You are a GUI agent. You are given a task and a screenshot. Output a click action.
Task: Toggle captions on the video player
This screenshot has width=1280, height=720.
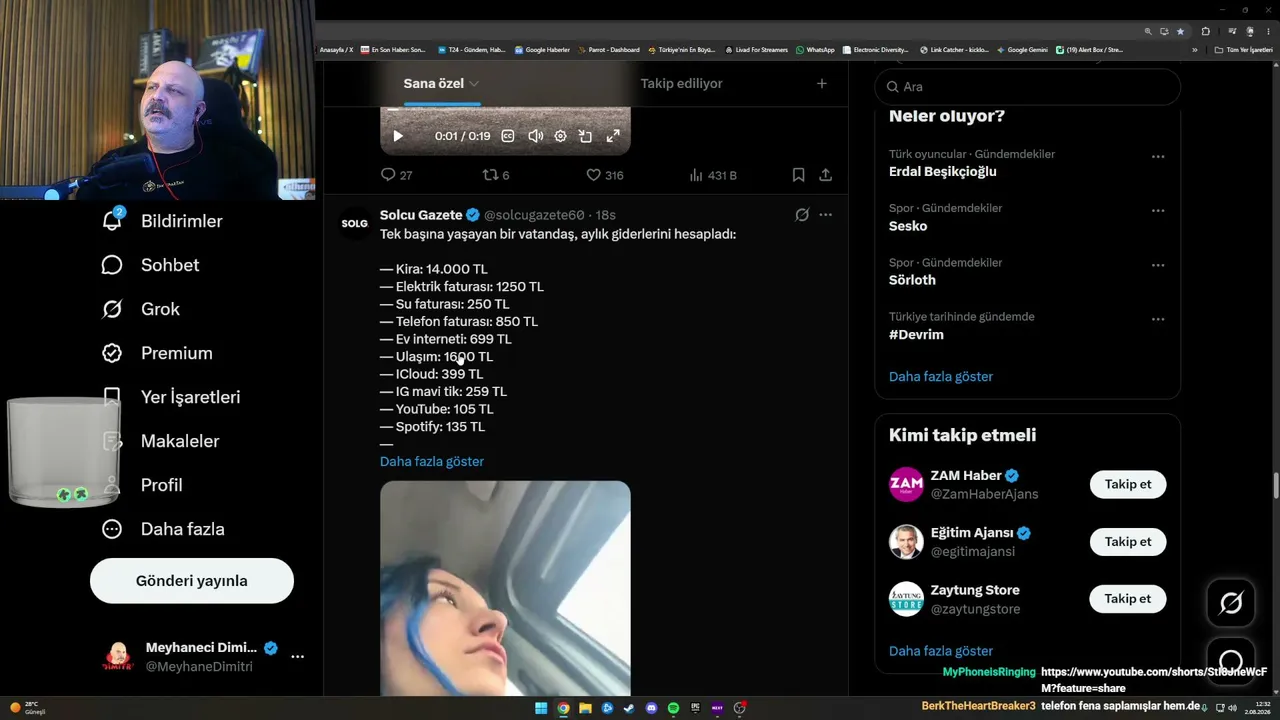pos(507,136)
